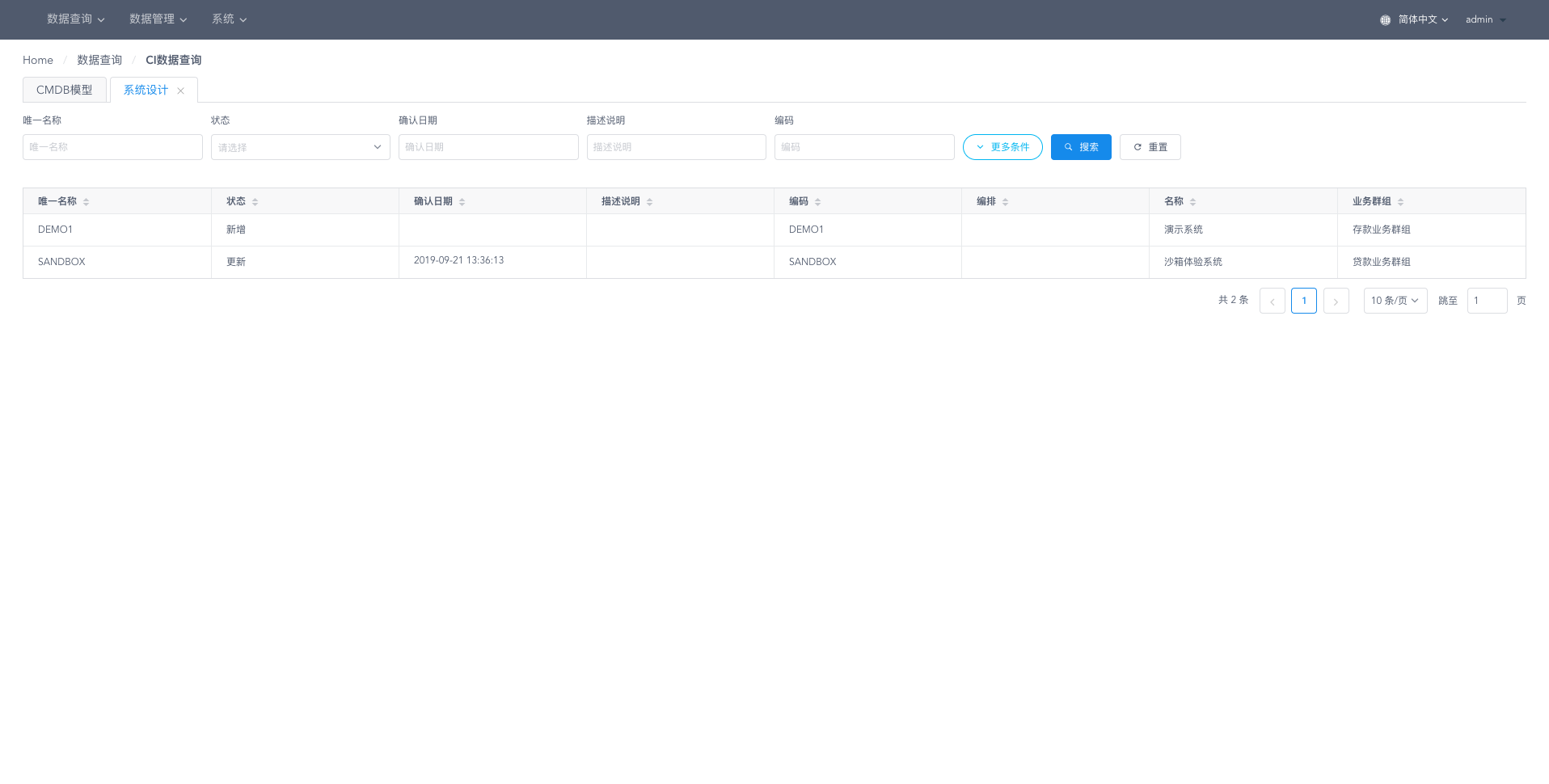
Task: Sort table by 描述说明 column
Action: click(649, 202)
